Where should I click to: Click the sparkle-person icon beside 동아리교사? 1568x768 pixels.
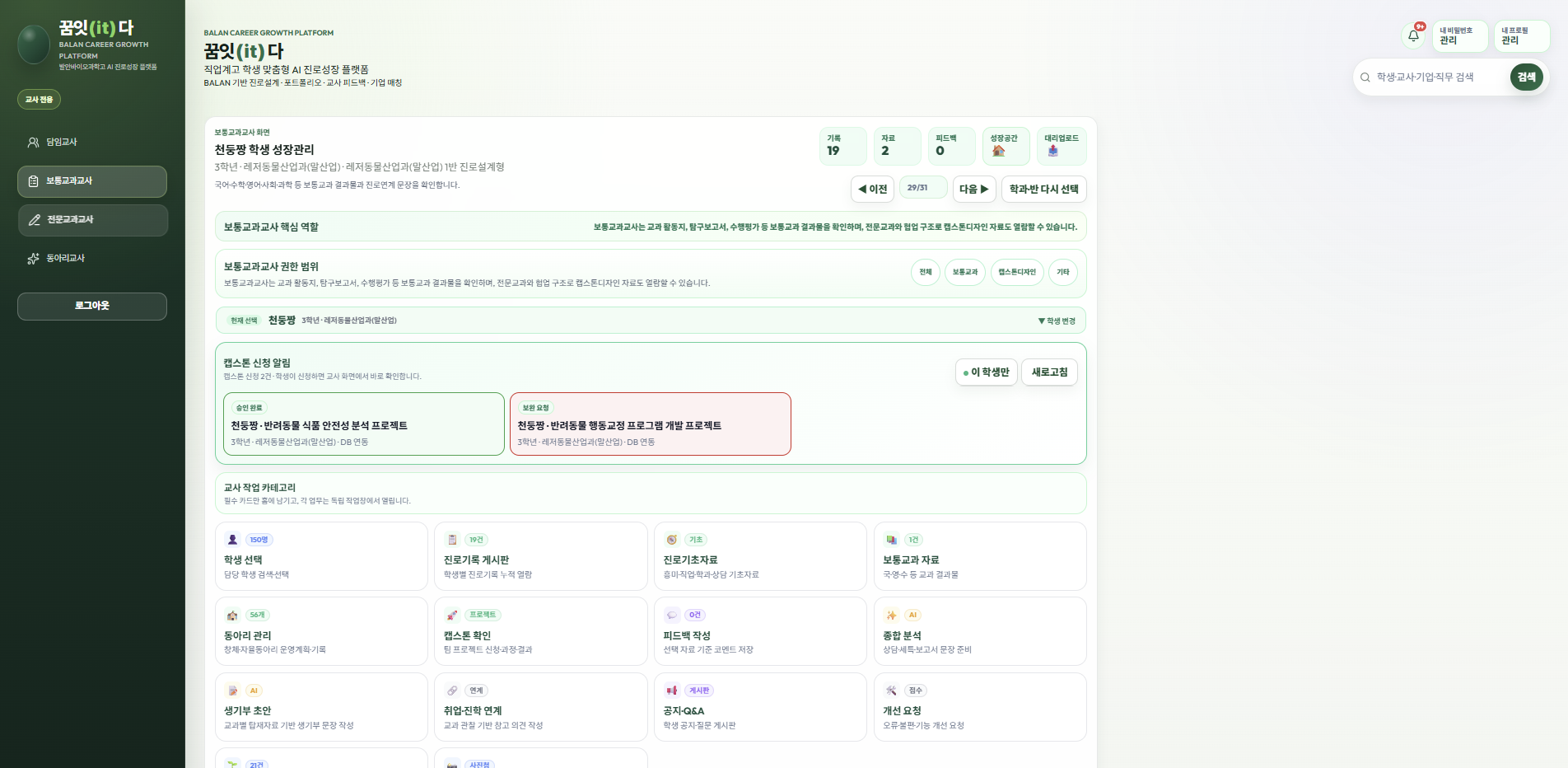[34, 259]
